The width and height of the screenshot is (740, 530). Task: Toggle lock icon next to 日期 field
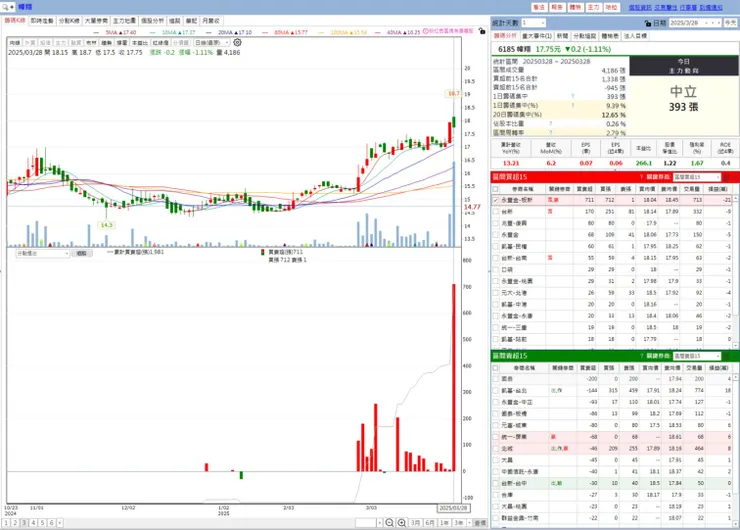coord(648,23)
